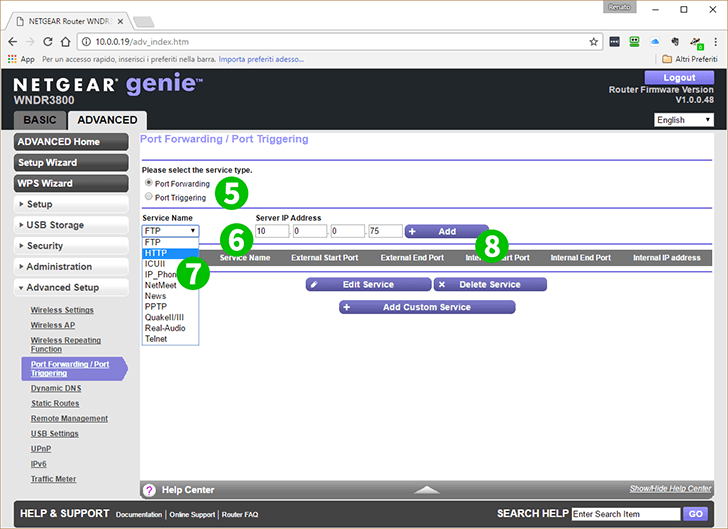Click the Importa preferiti adesso link
Image resolution: width=728 pixels, height=529 pixels.
click(261, 59)
